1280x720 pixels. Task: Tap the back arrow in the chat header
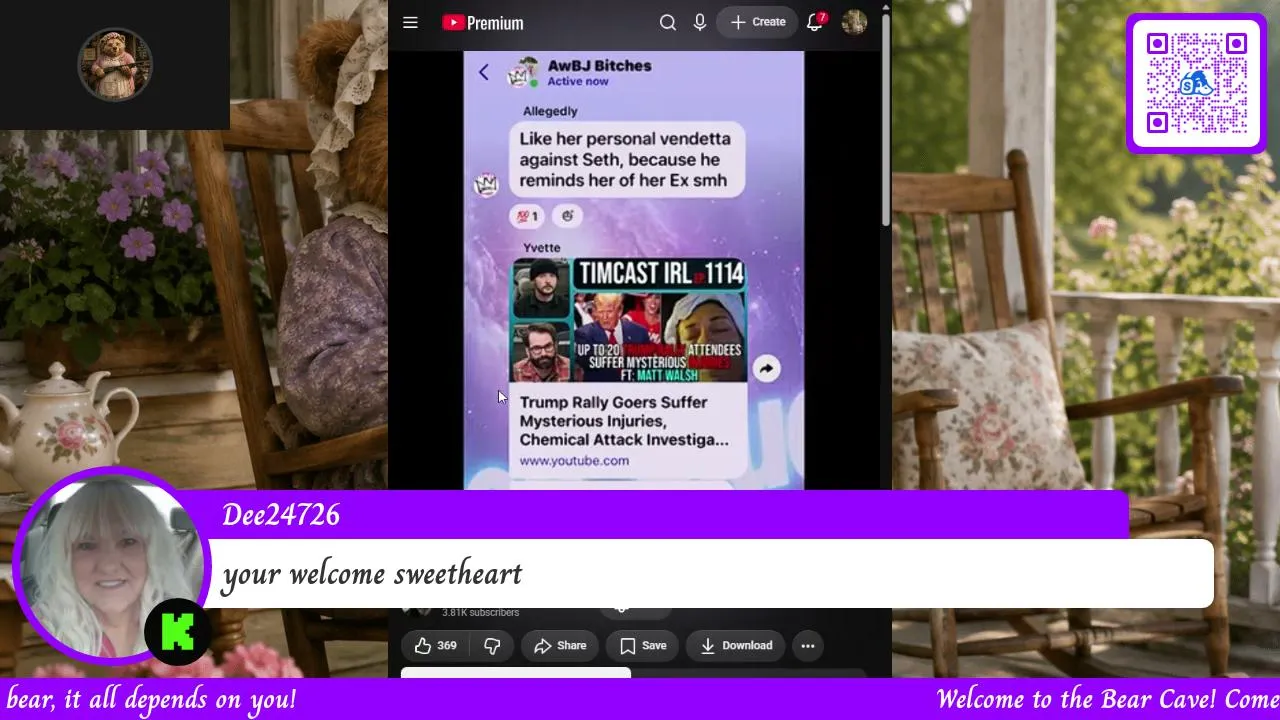coord(484,72)
